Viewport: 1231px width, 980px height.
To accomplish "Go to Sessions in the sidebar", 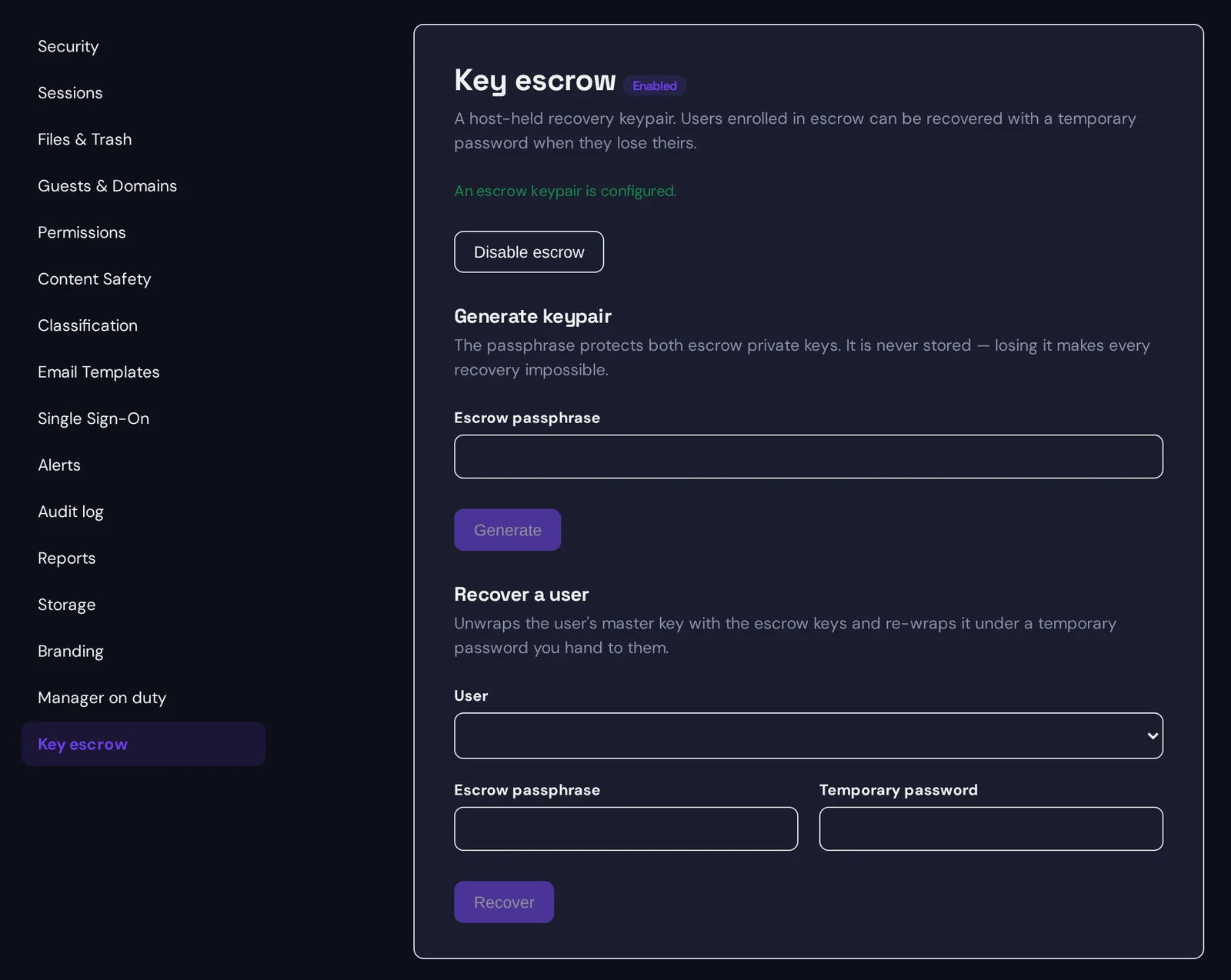I will [x=144, y=93].
